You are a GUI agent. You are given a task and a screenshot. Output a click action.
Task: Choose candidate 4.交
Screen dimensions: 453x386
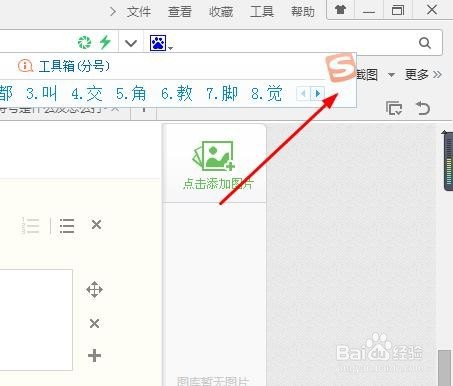tap(87, 94)
